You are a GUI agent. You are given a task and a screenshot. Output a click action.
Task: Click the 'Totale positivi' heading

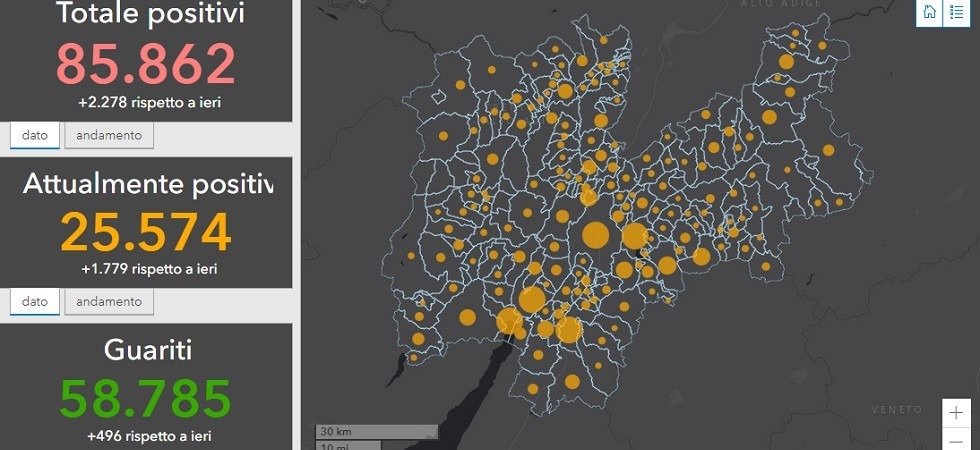[150, 14]
